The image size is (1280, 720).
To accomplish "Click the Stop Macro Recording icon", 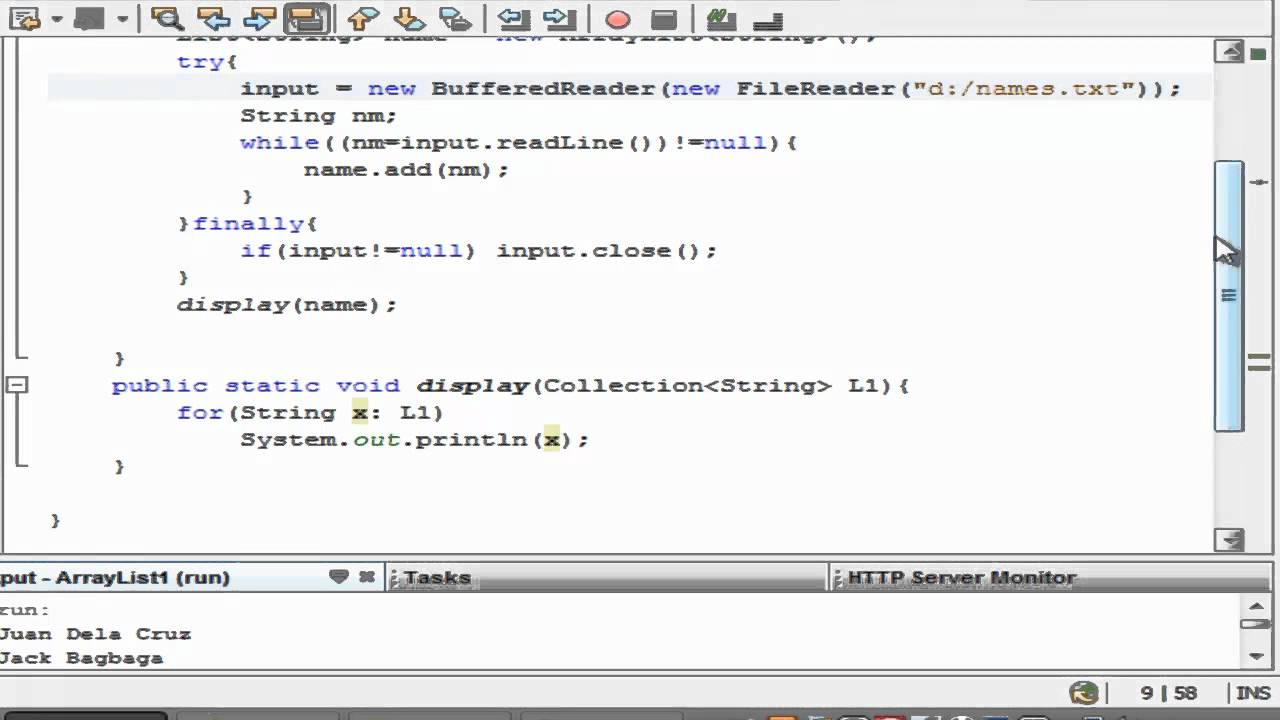I will point(663,19).
